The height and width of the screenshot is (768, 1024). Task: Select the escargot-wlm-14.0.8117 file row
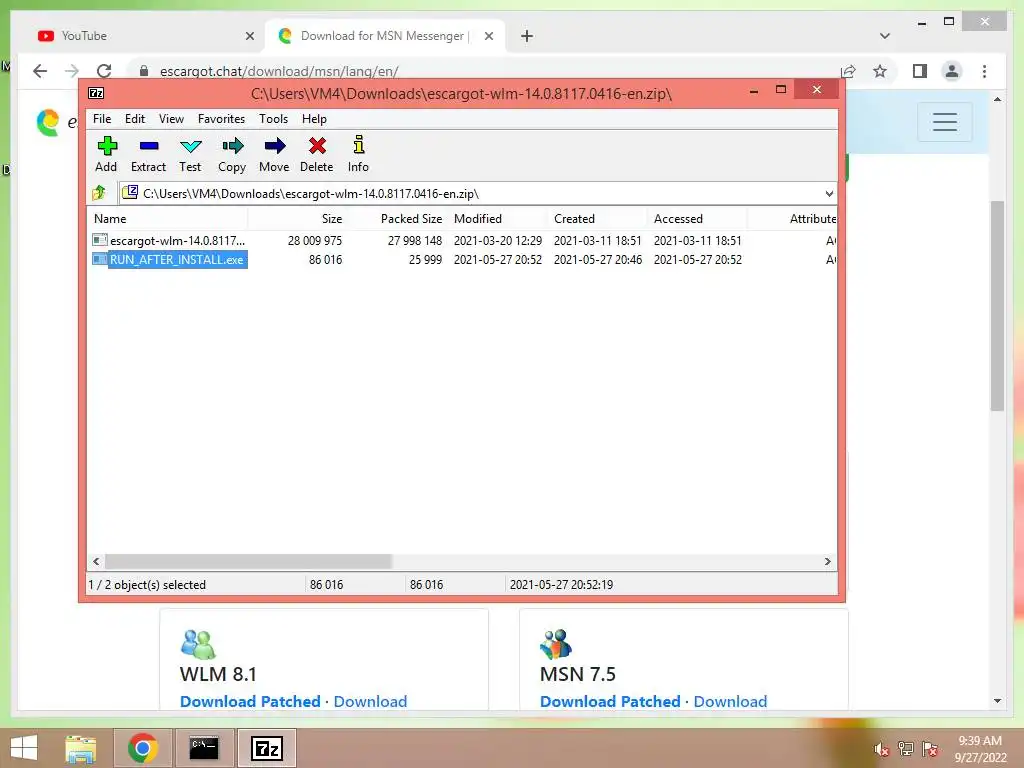pos(462,240)
